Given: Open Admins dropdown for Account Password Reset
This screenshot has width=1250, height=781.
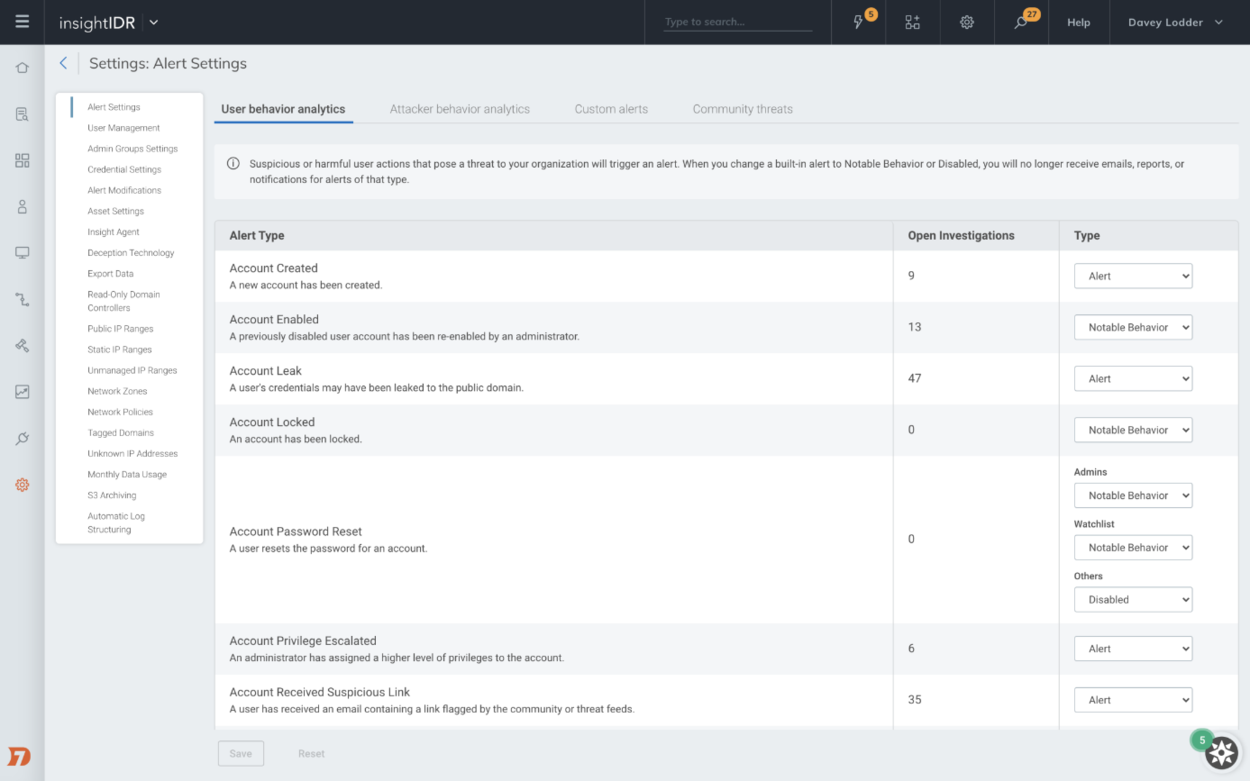Looking at the screenshot, I should (1133, 495).
